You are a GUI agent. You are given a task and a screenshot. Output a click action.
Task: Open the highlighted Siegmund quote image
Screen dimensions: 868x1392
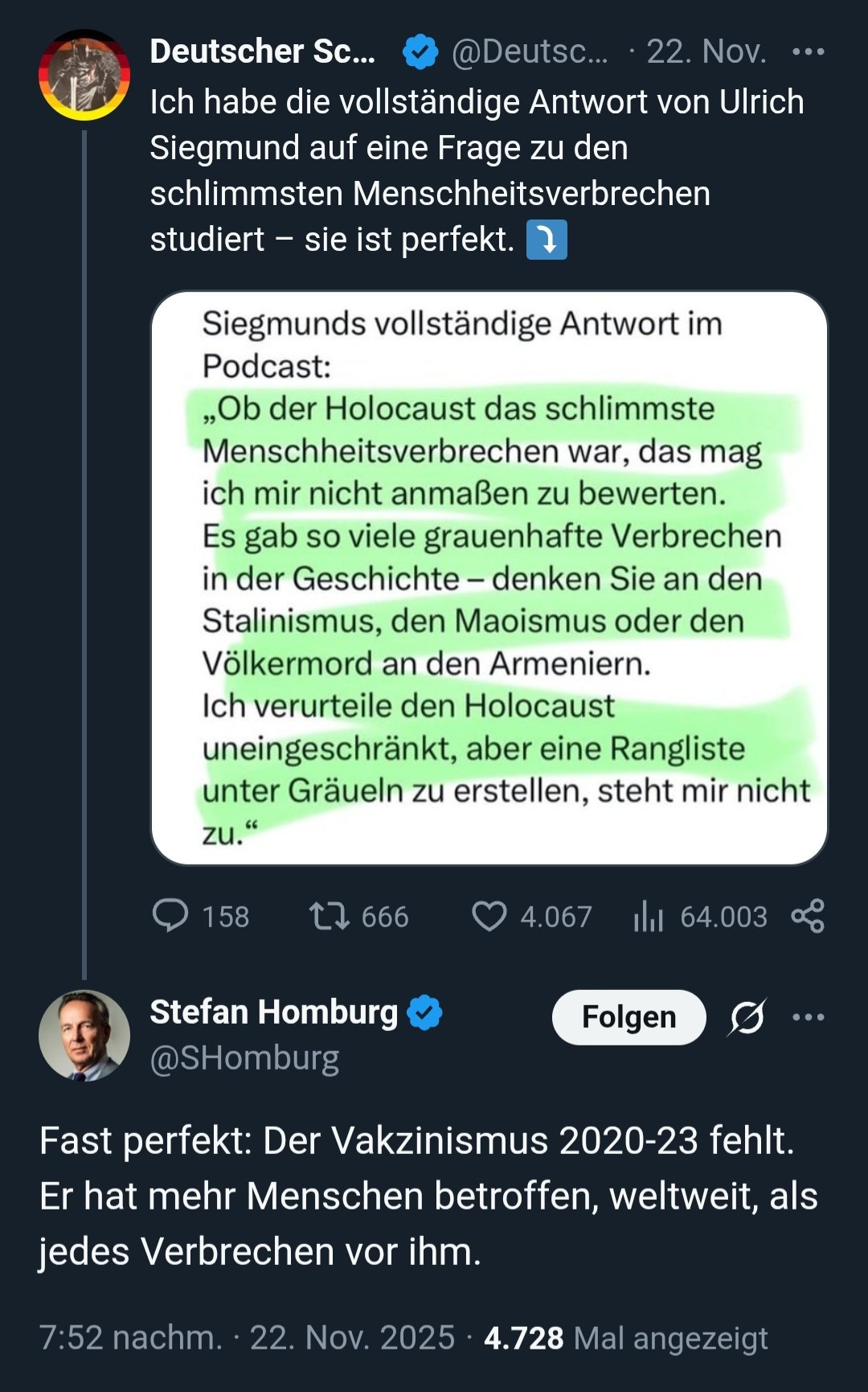click(489, 577)
